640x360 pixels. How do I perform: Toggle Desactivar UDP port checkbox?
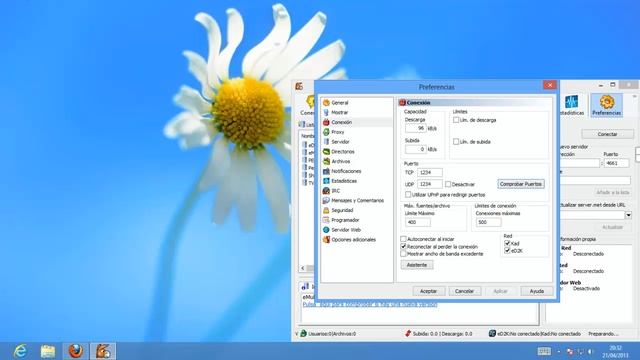[448, 184]
